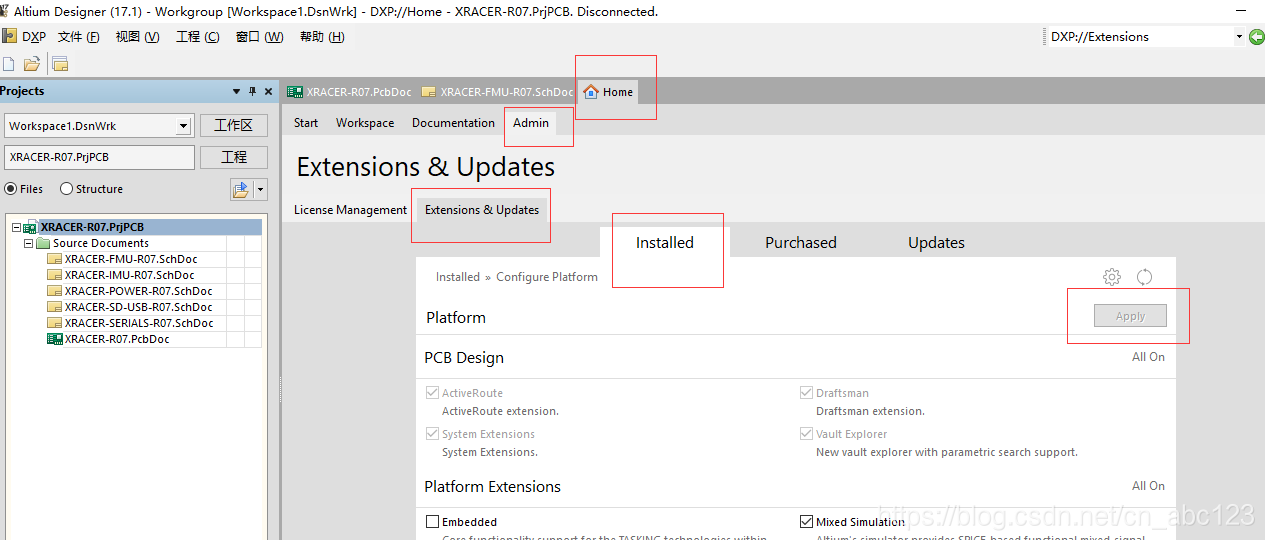Select the Updates tab
The width and height of the screenshot is (1265, 540).
[936, 243]
